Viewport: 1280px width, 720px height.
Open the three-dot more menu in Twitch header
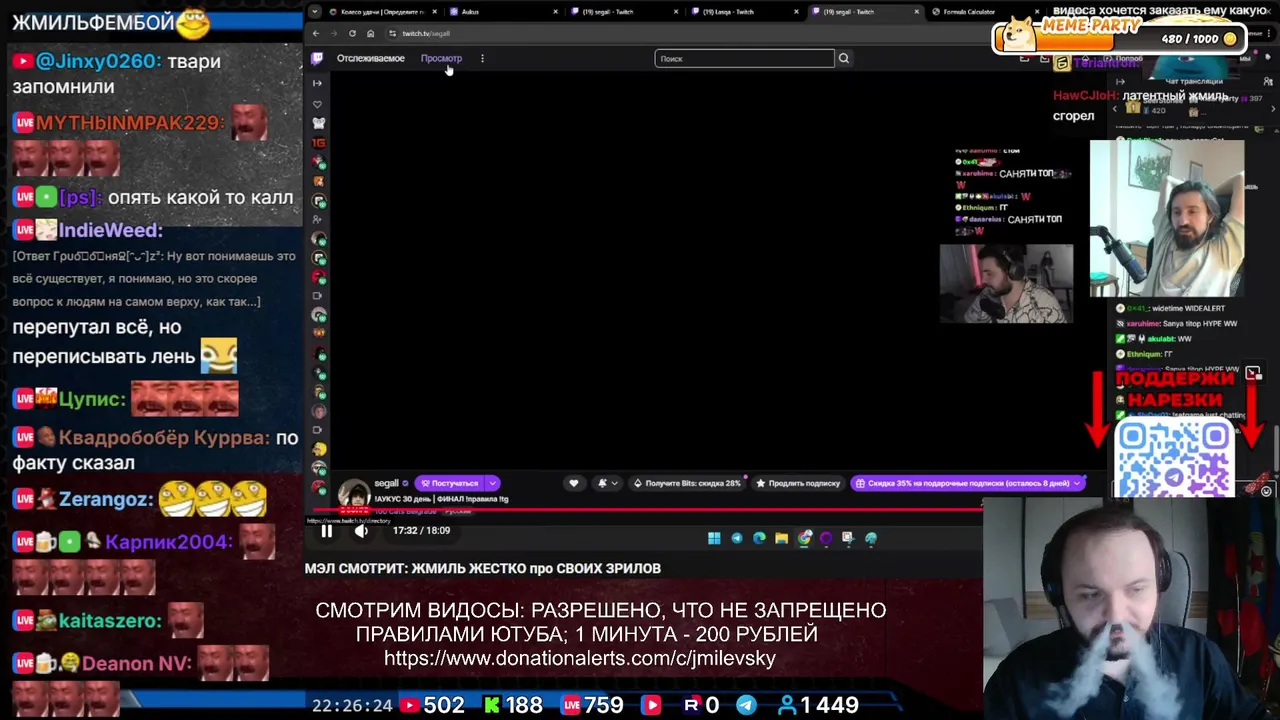pos(482,58)
